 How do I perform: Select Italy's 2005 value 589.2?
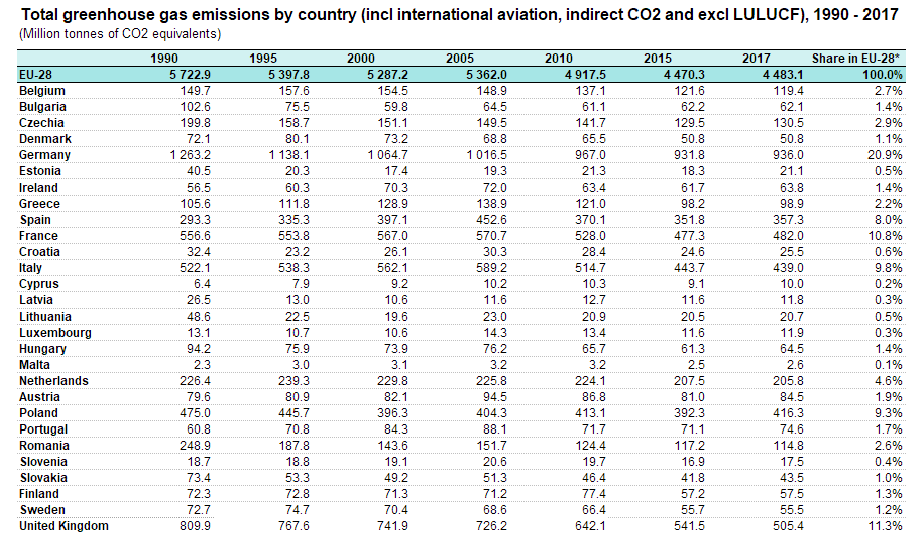[489, 268]
